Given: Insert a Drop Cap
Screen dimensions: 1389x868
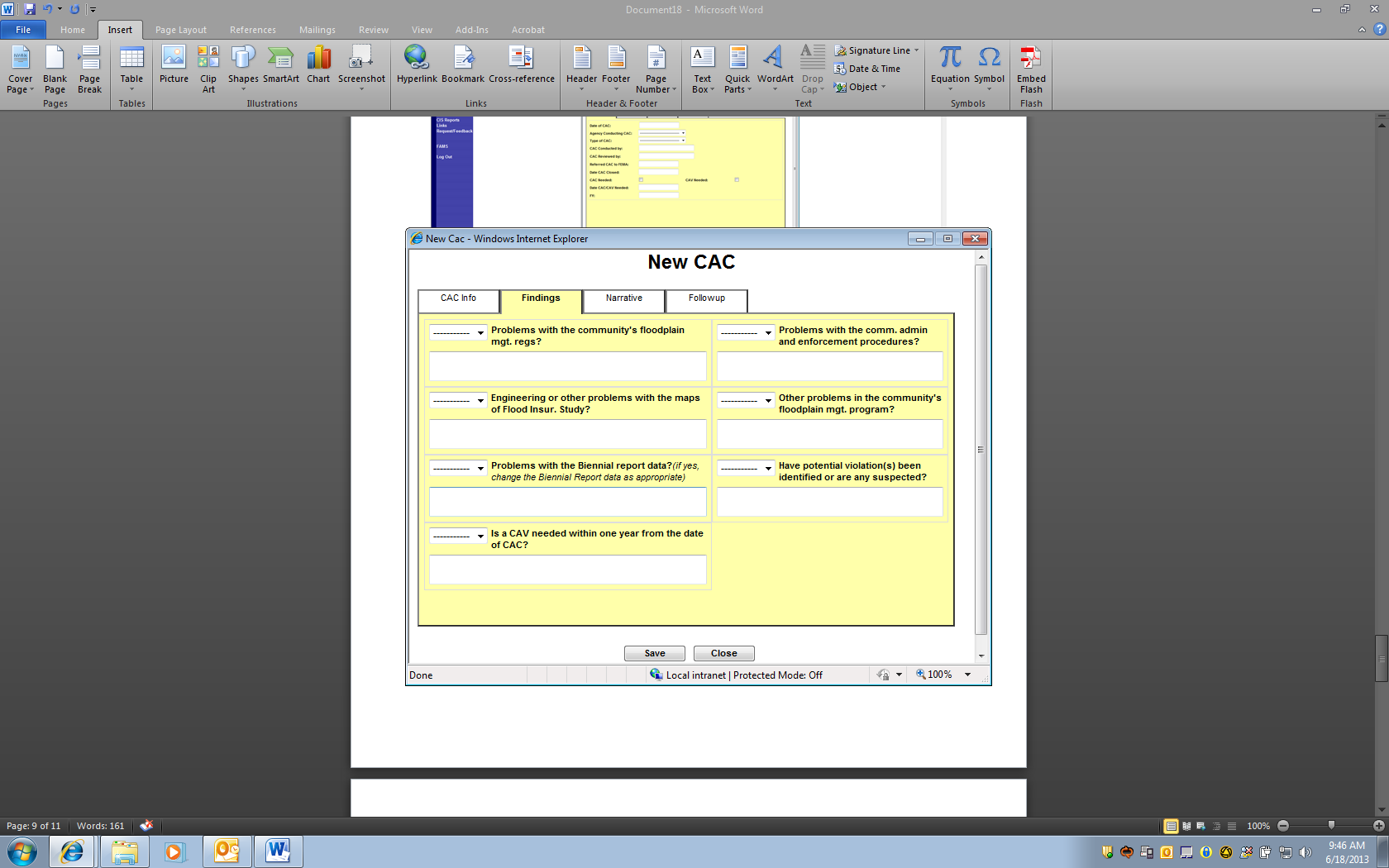Looking at the screenshot, I should 813,69.
